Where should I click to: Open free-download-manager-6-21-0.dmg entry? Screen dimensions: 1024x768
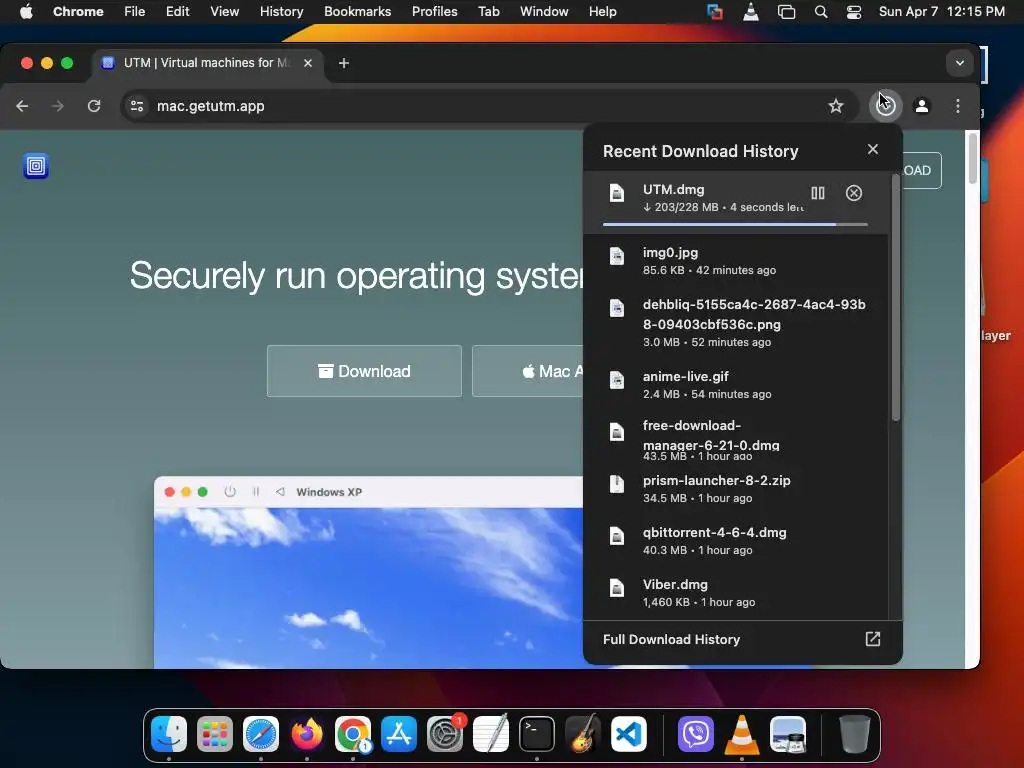(x=735, y=439)
